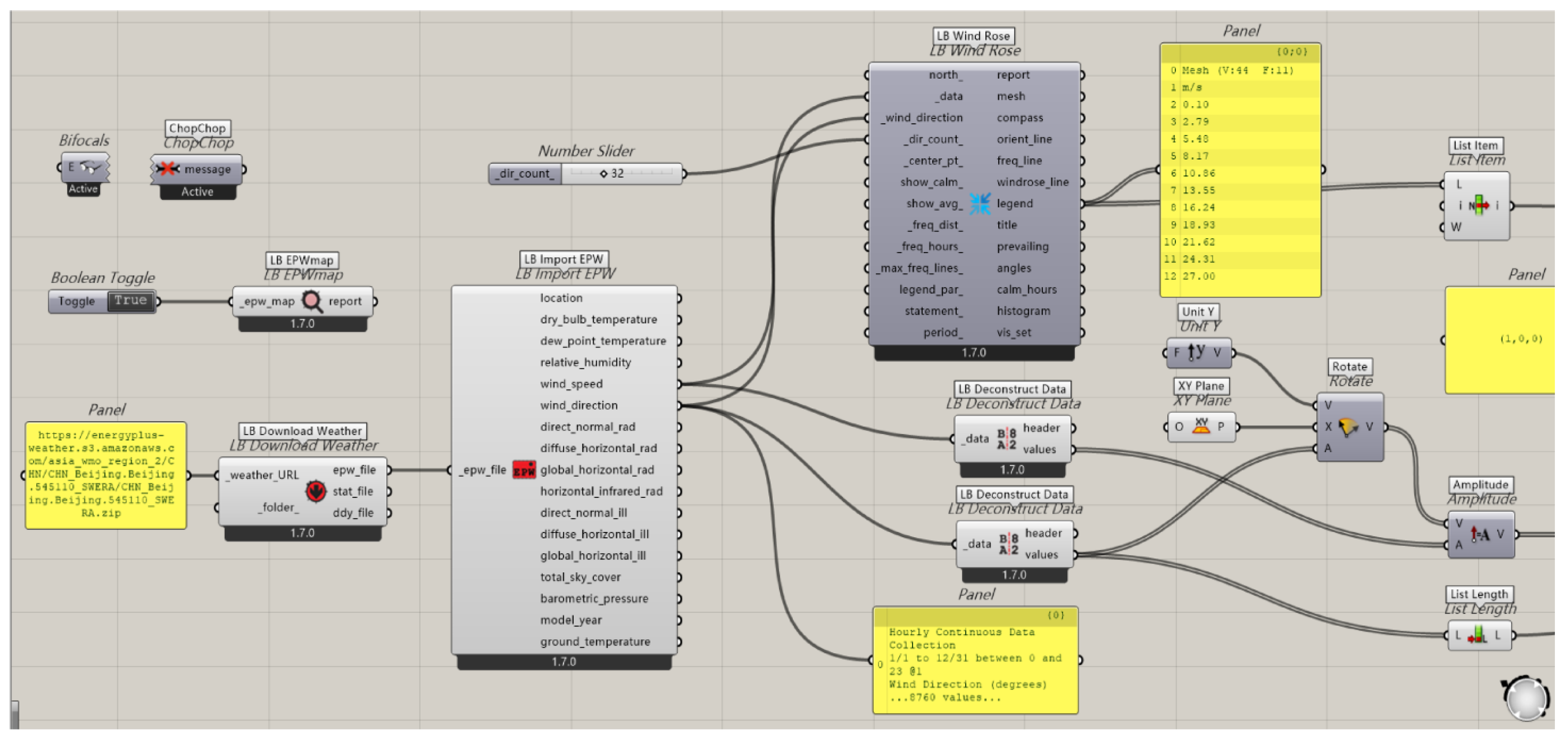Click the LB Download Weather red arrow icon

[315, 491]
